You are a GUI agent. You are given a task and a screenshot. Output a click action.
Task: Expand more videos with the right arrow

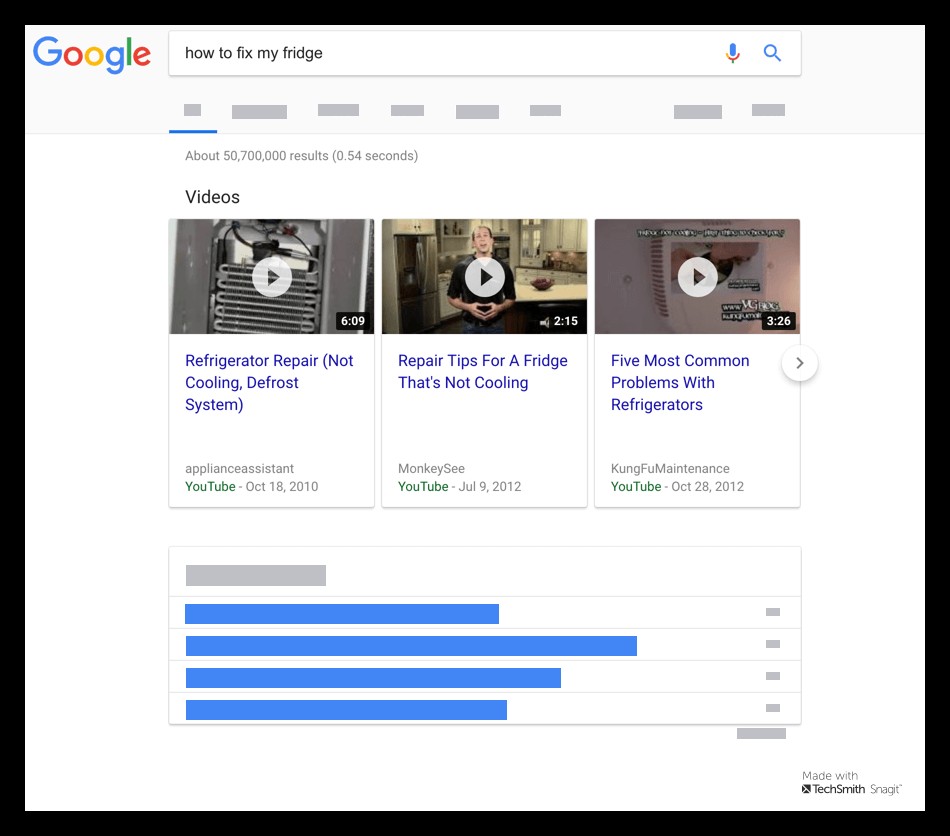point(800,364)
